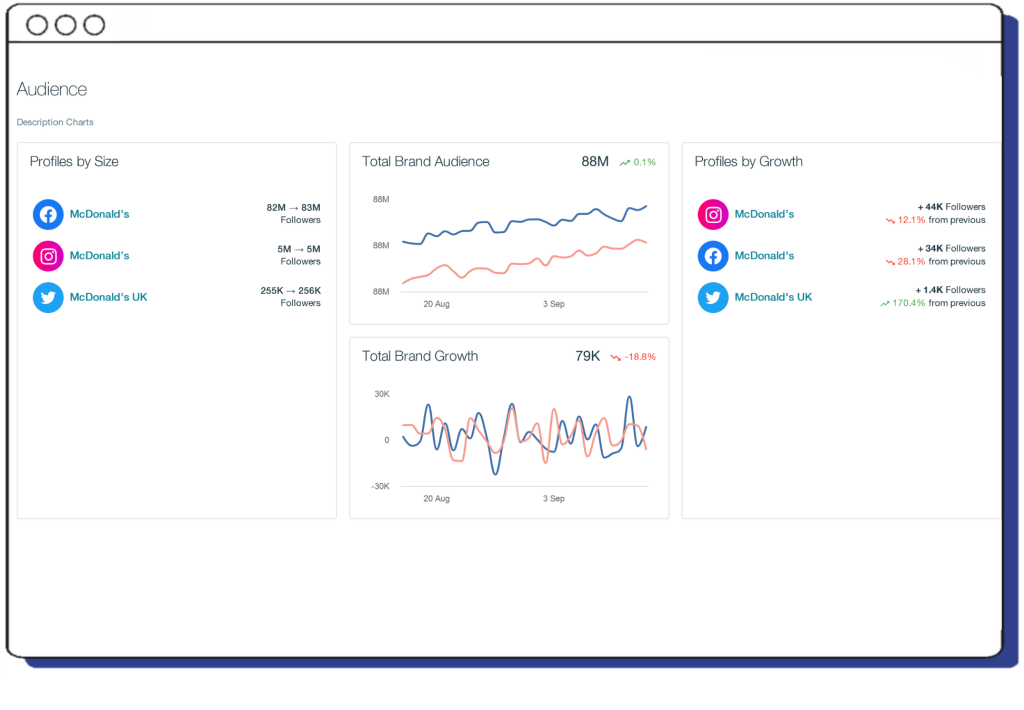Select the Facebook icon in Profiles by Growth
Screen dimensions: 1024x710
(x=713, y=256)
